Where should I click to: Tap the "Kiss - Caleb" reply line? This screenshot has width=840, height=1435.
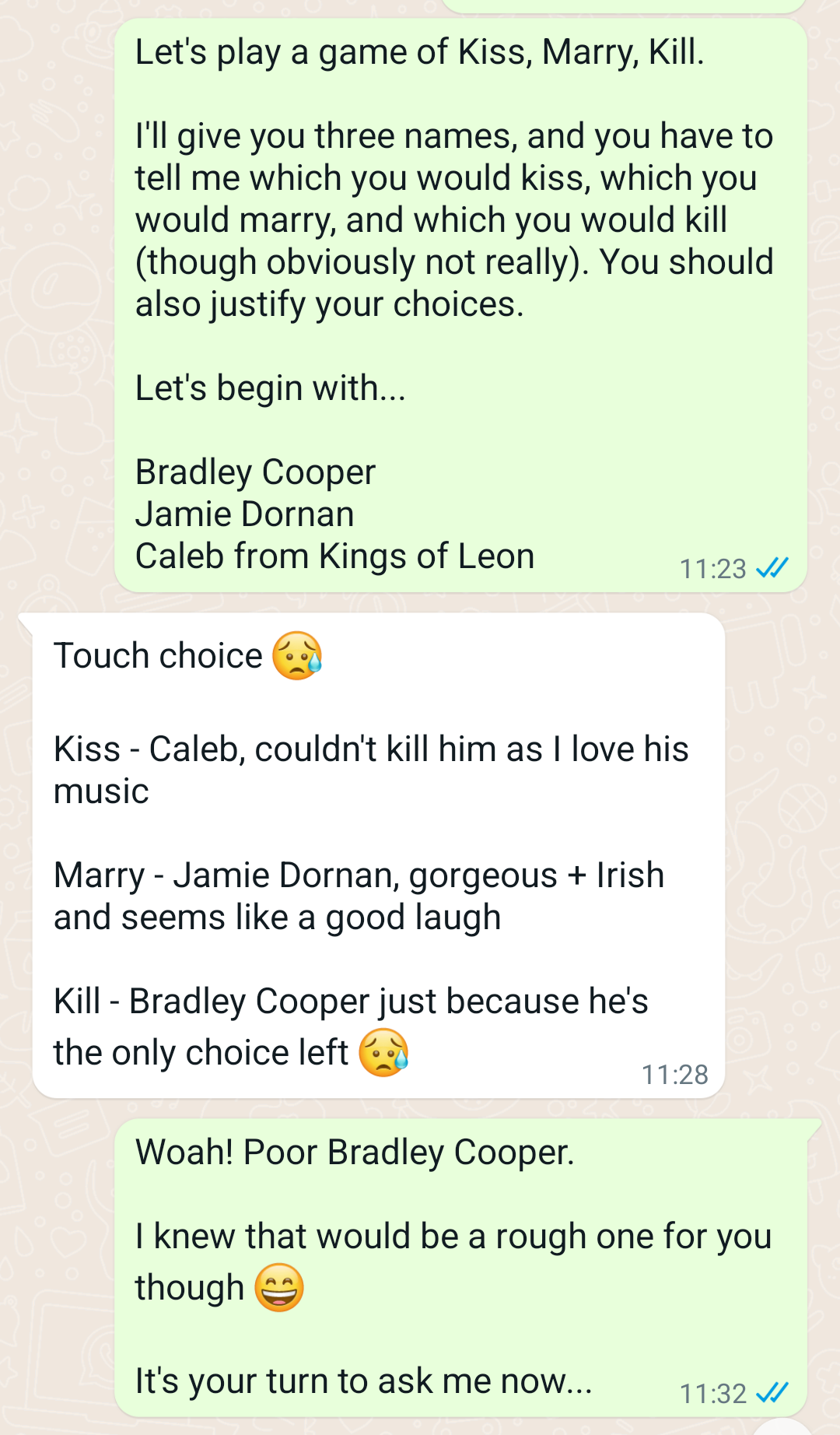(371, 770)
